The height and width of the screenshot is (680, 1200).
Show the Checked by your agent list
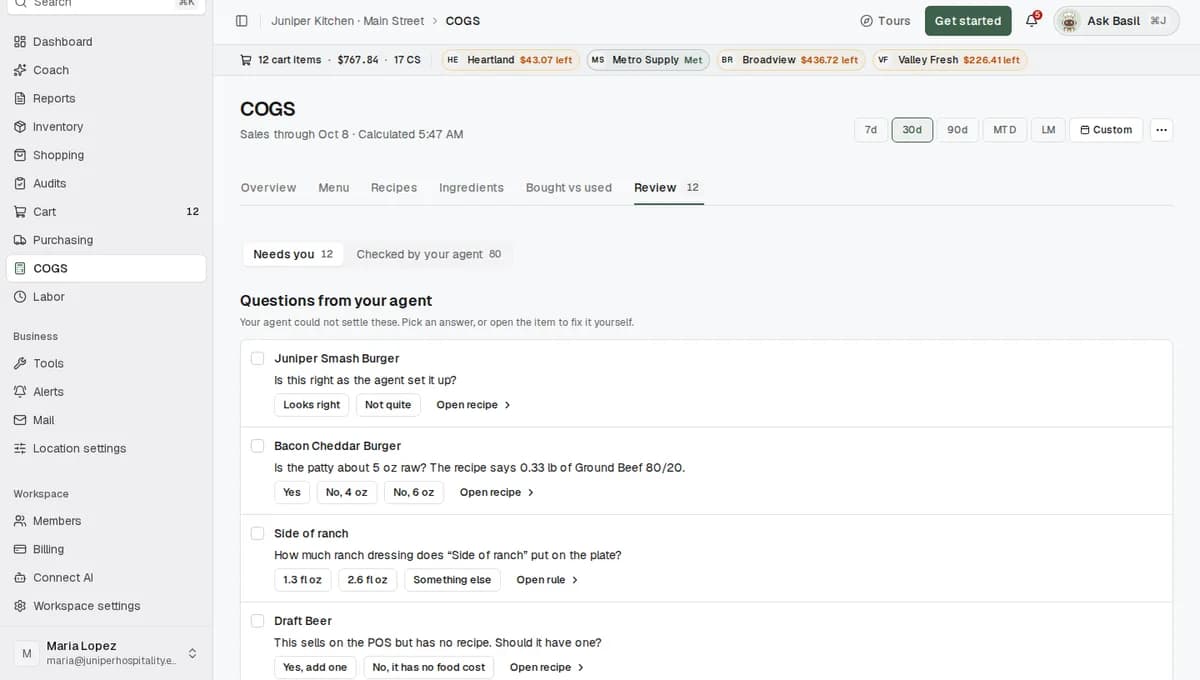(x=429, y=254)
